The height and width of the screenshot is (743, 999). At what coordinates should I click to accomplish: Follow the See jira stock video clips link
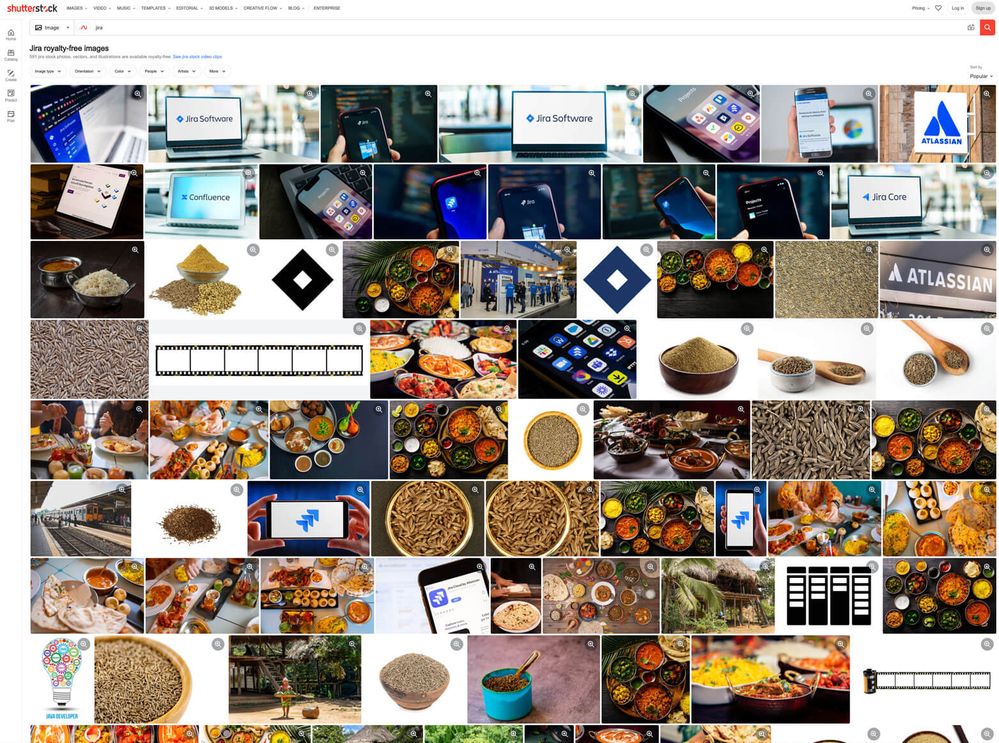pyautogui.click(x=198, y=56)
